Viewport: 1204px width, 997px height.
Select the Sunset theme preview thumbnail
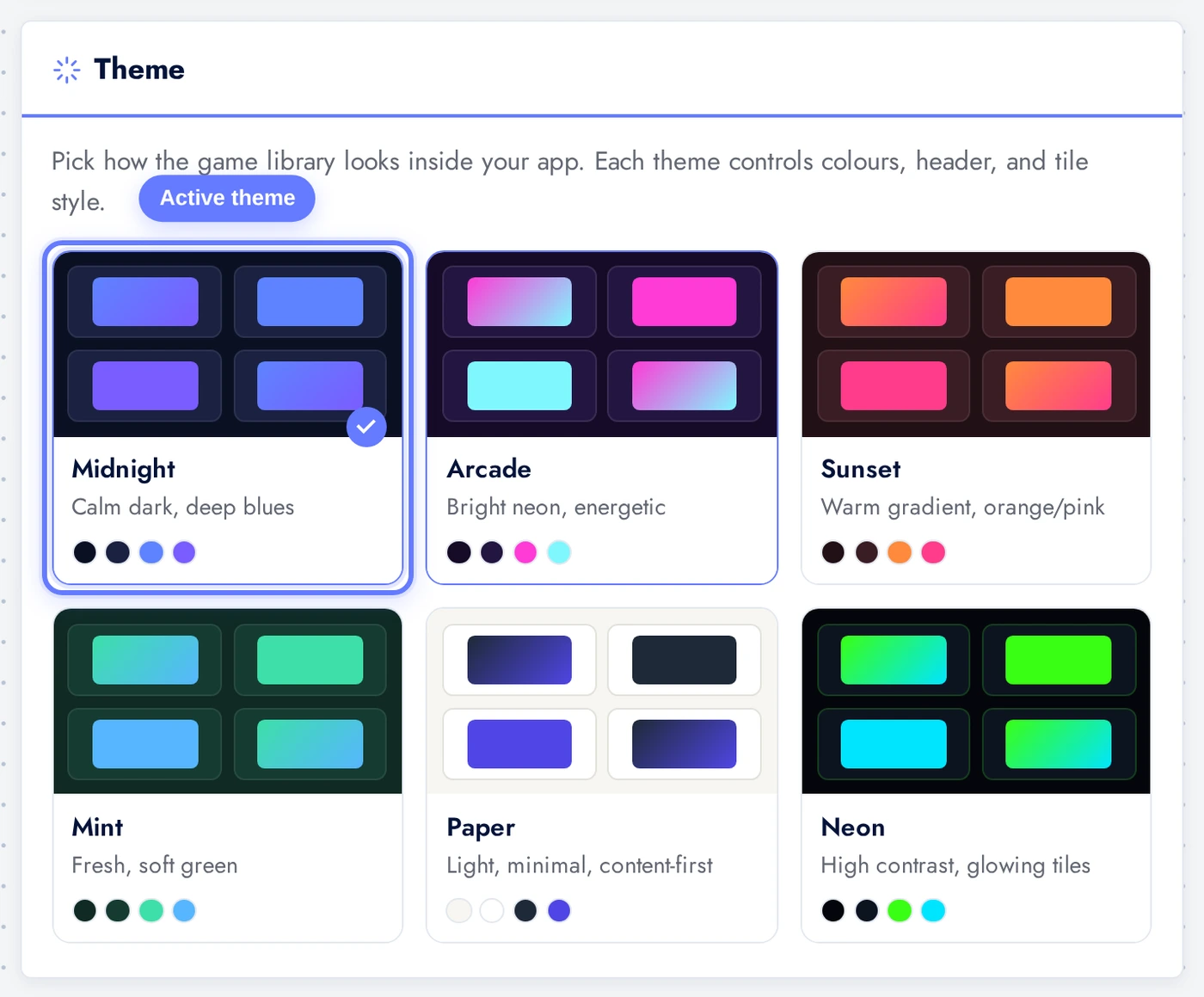point(976,344)
